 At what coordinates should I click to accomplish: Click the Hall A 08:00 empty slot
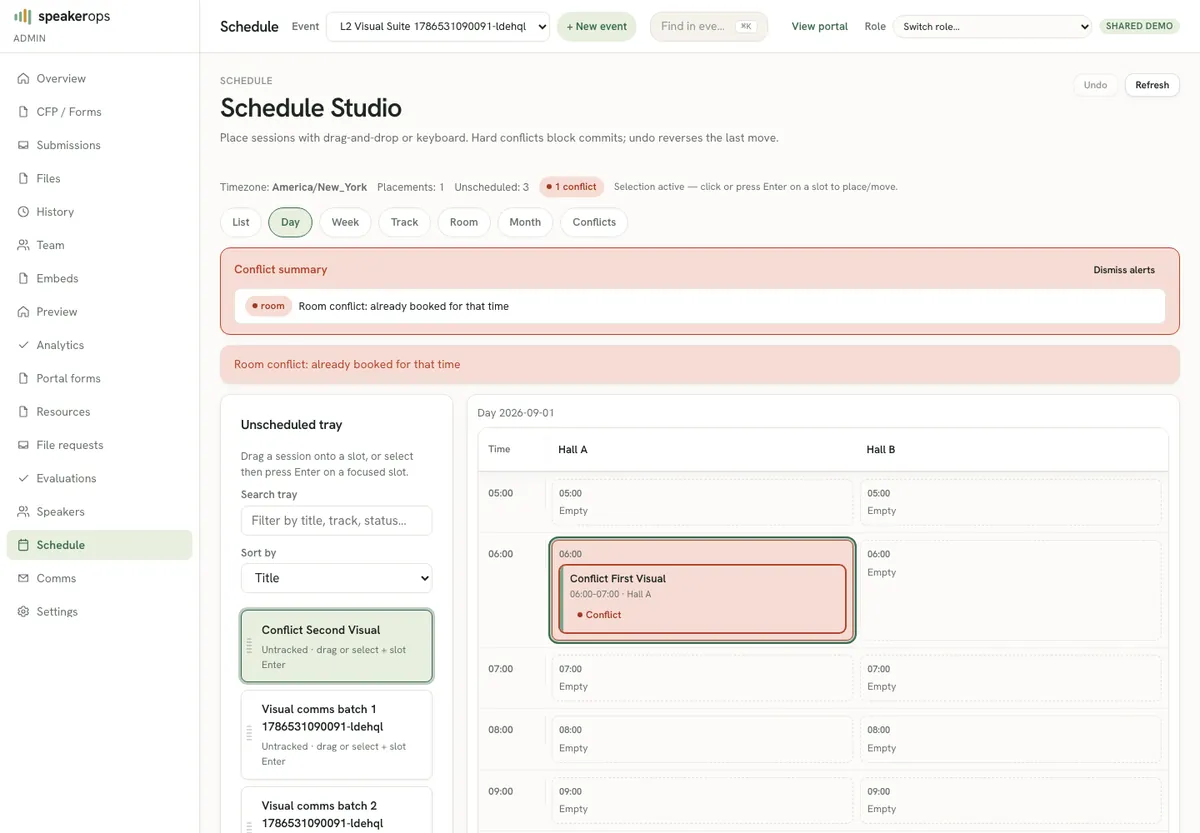click(703, 739)
